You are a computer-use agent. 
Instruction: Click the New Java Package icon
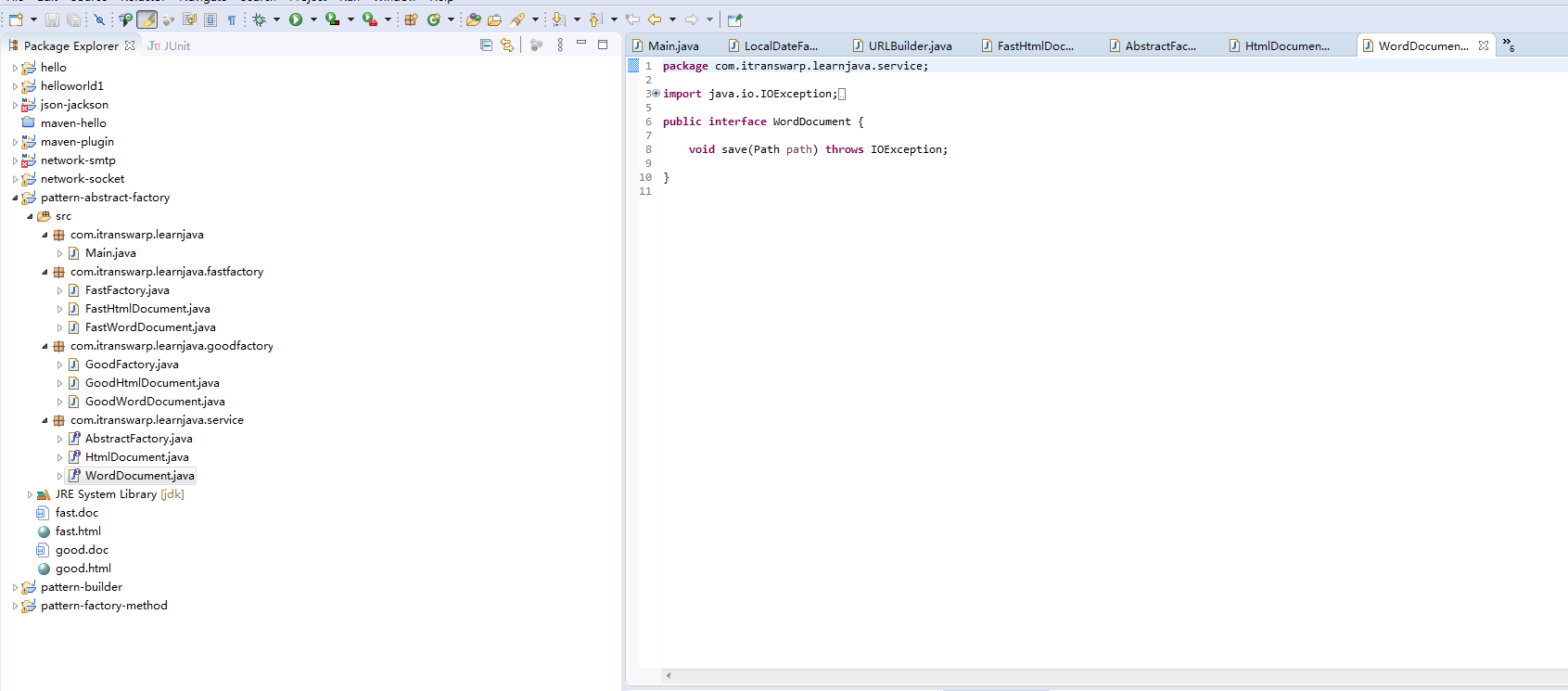point(411,19)
